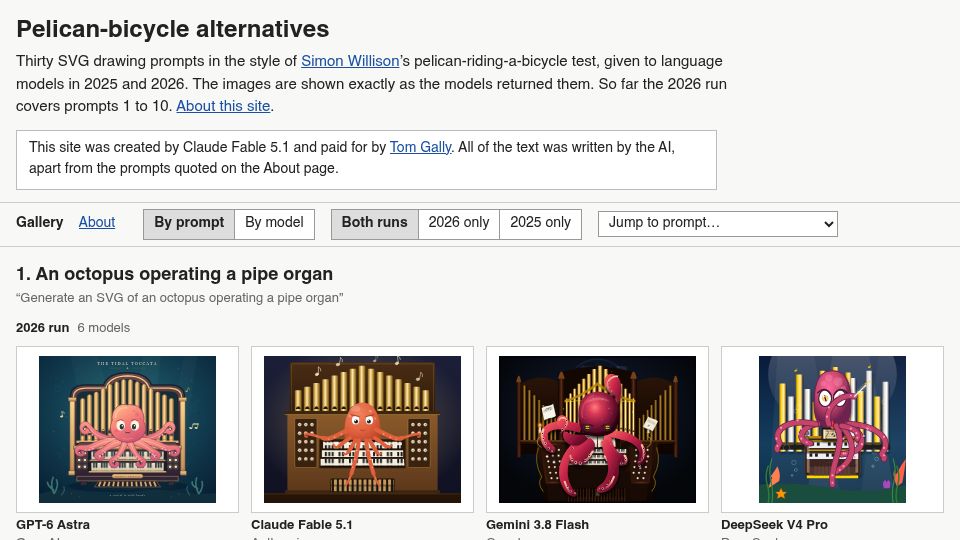Go to the About page in navigation
Viewport: 960px width, 540px height.
click(97, 222)
